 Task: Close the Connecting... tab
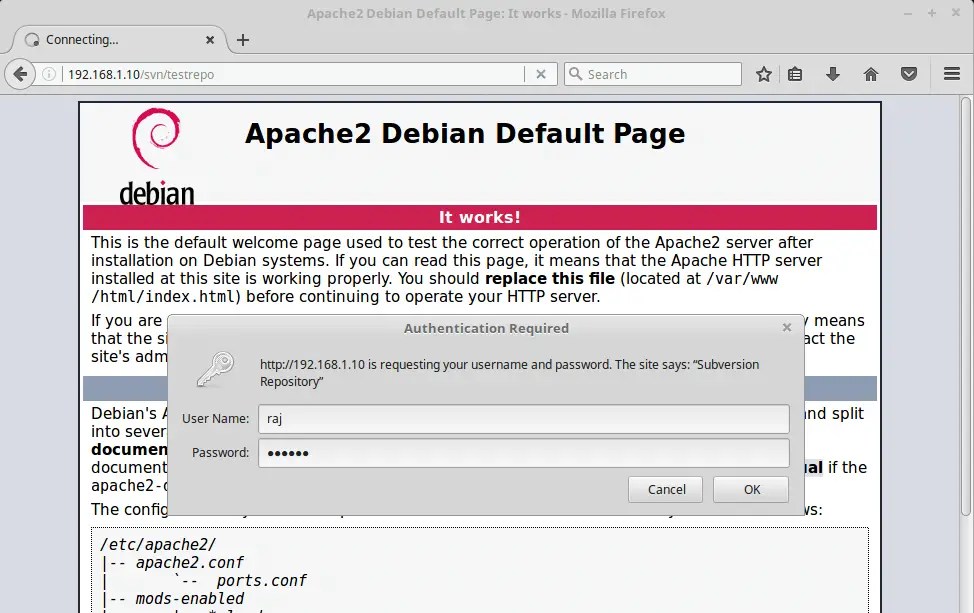click(x=210, y=40)
